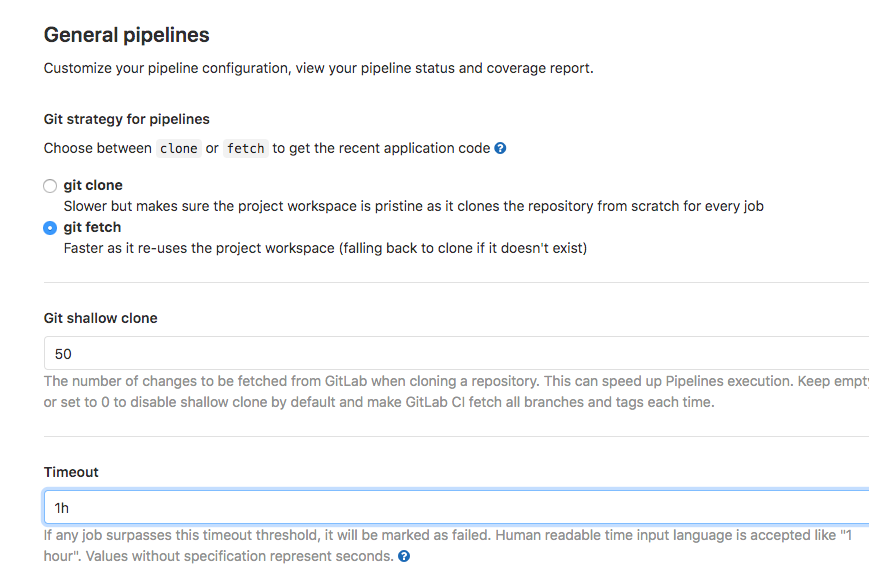The image size is (869, 588).
Task: Click the bold 'git fetch' option label
Action: pos(92,227)
